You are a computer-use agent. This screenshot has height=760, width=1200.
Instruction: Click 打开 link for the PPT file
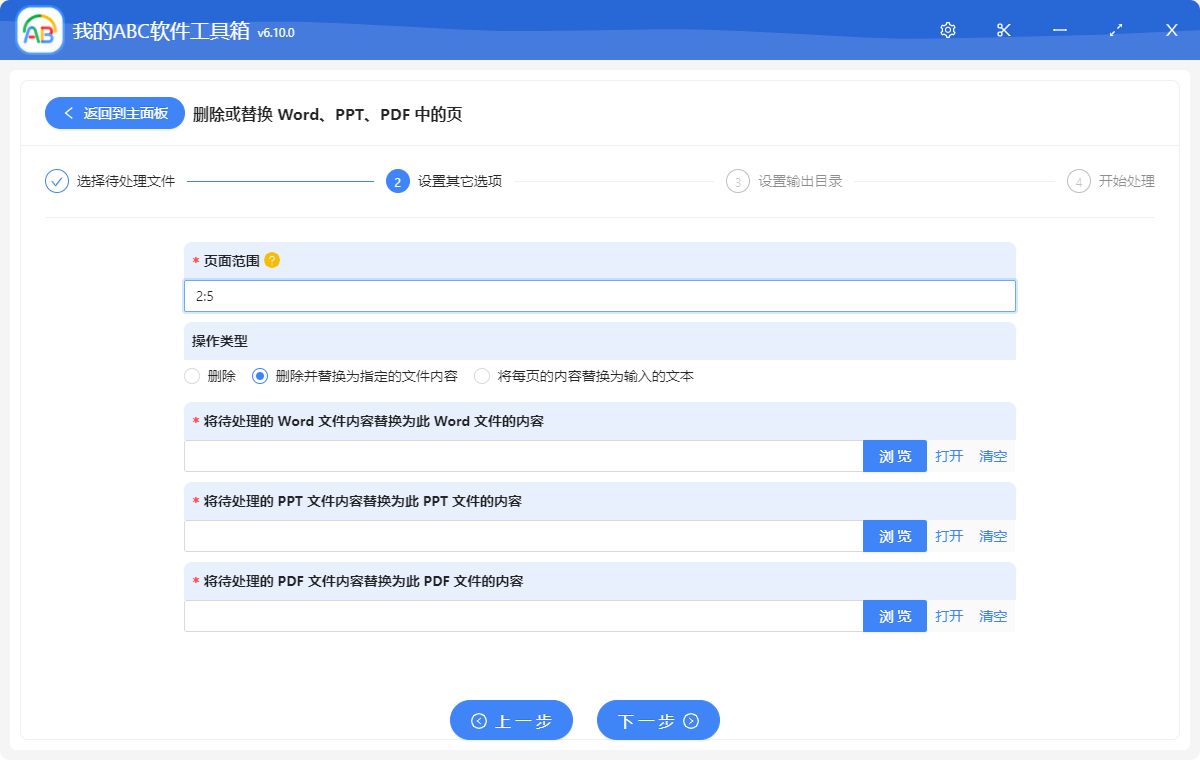(x=949, y=536)
